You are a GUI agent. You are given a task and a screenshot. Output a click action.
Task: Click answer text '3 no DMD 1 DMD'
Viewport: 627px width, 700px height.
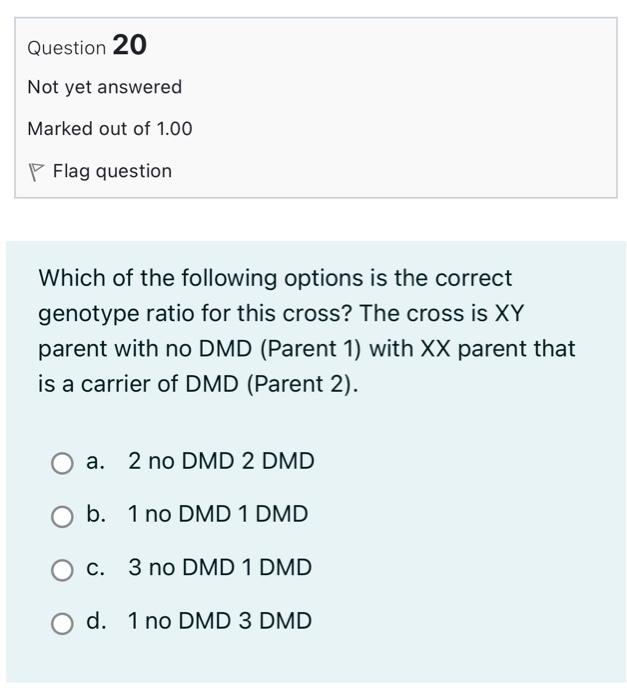point(220,567)
